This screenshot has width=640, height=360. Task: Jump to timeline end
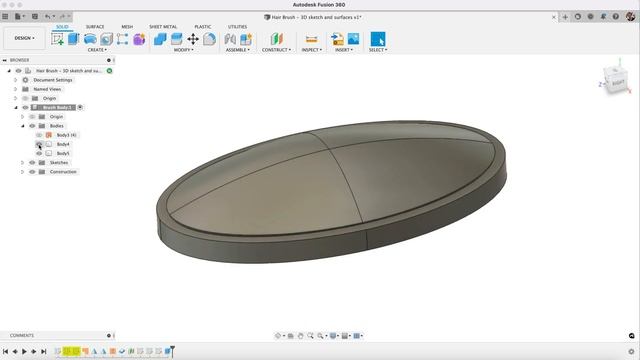[x=44, y=351]
